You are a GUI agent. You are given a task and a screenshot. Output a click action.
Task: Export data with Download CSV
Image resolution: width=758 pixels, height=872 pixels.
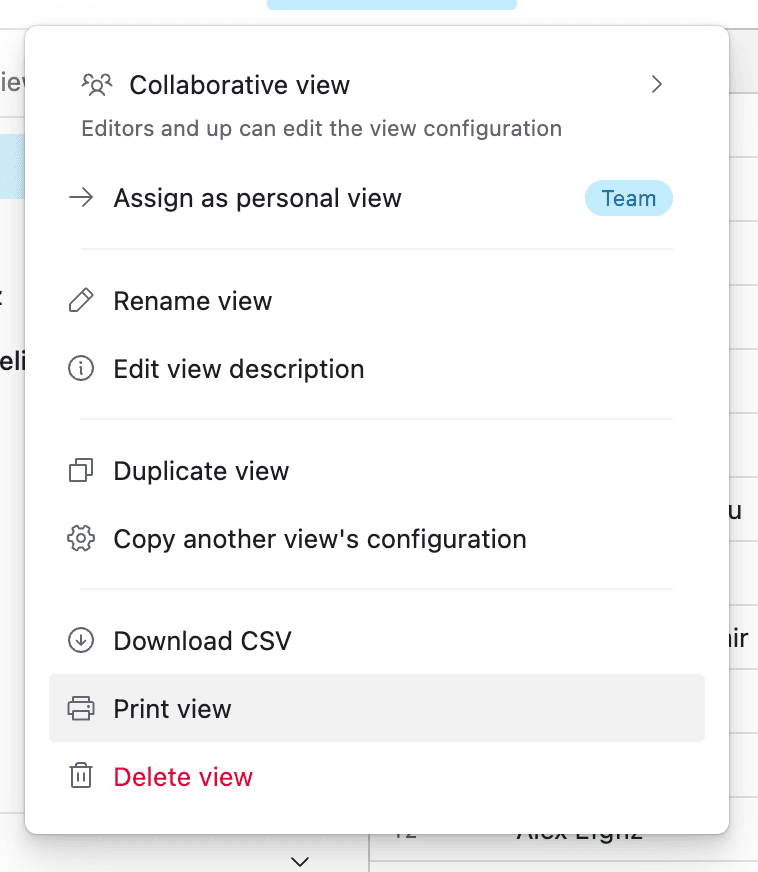[202, 641]
